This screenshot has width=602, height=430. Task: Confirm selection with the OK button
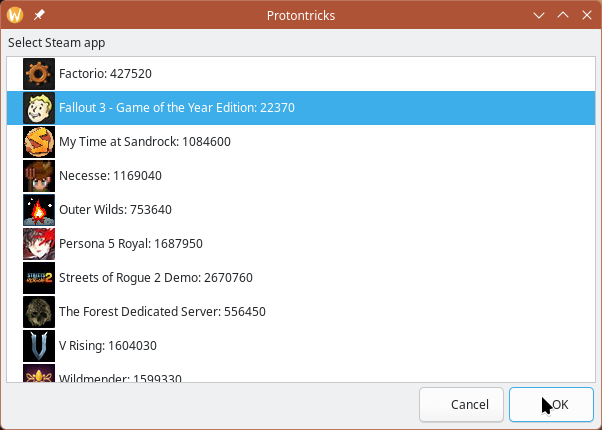pyautogui.click(x=551, y=405)
